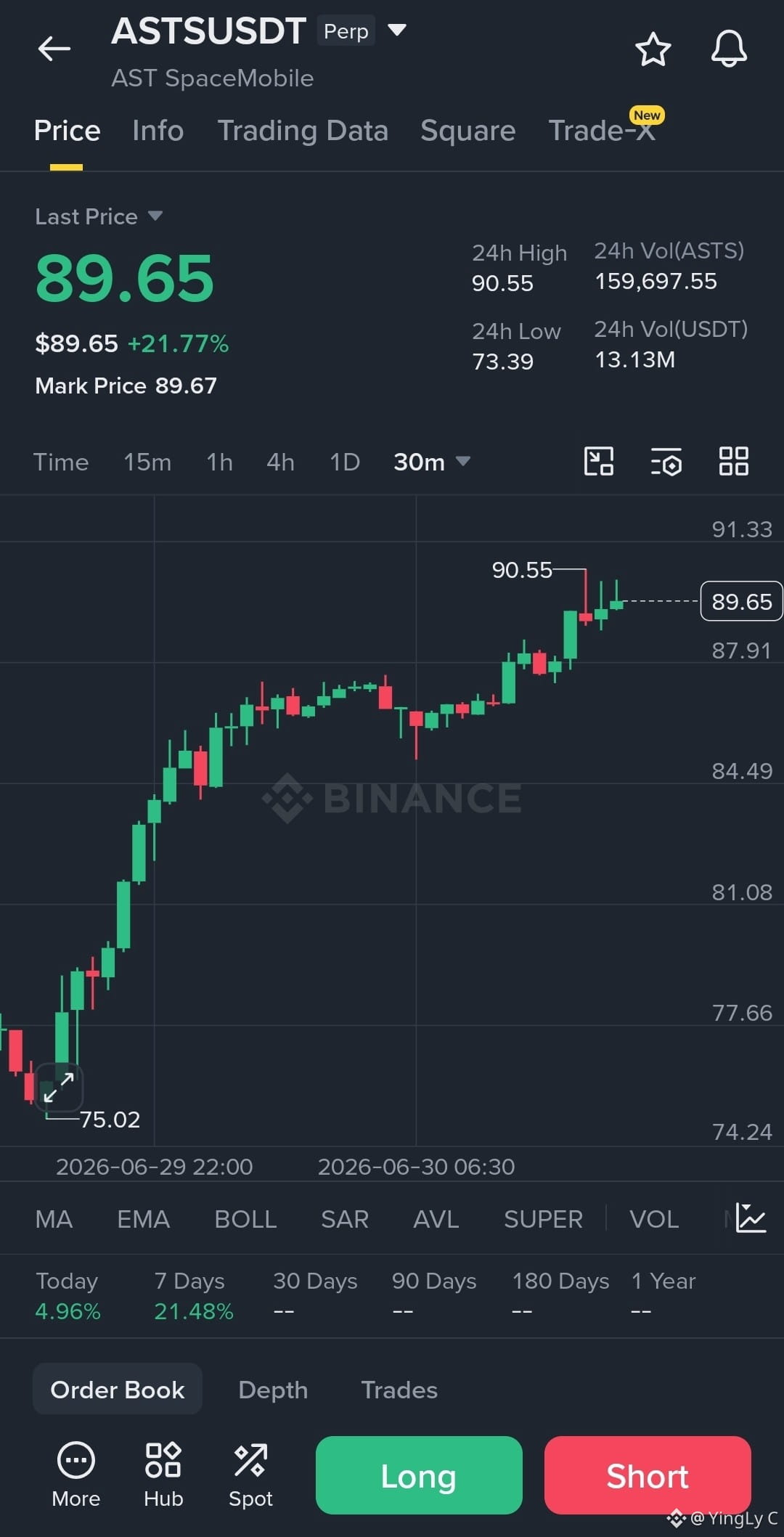This screenshot has width=784, height=1537.
Task: Open the chart drawing tools icon
Action: (599, 461)
